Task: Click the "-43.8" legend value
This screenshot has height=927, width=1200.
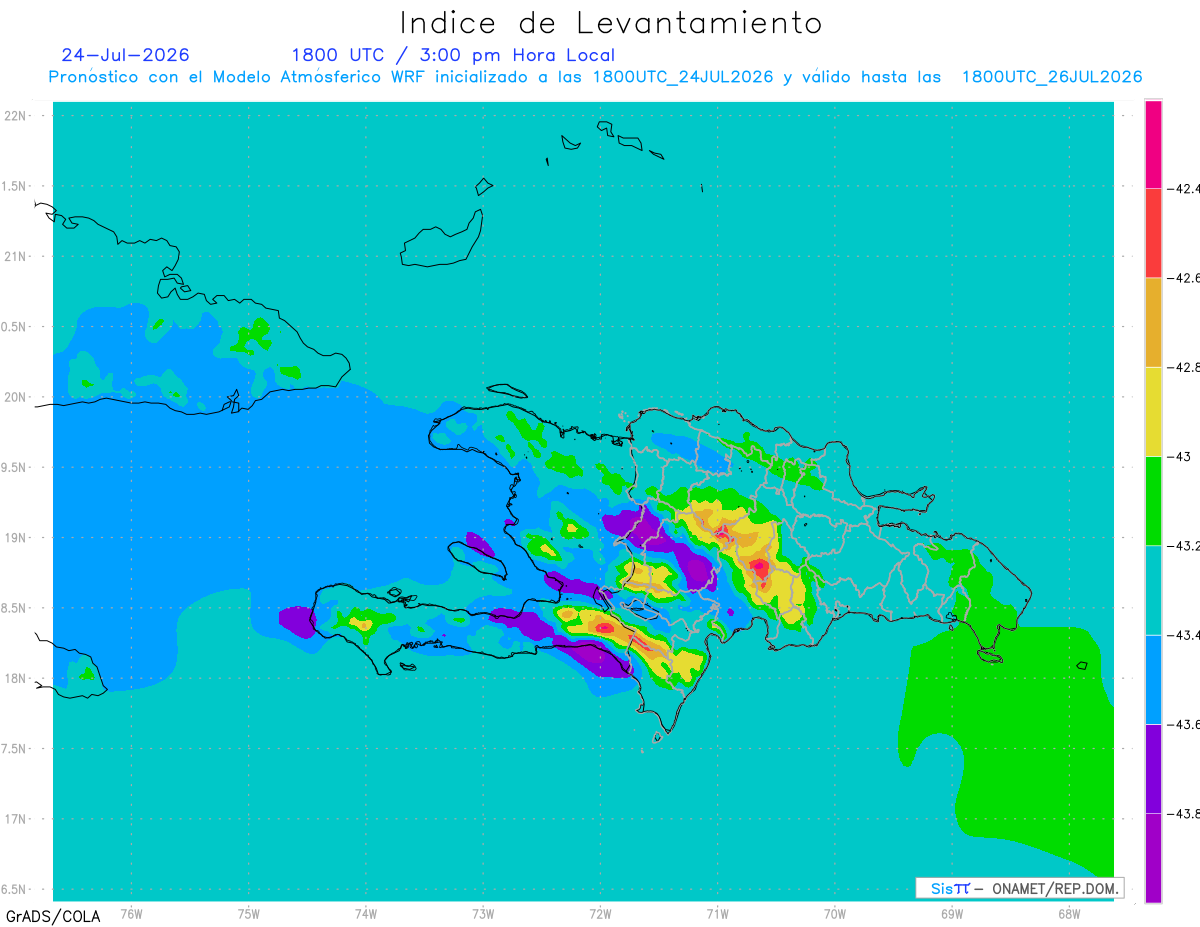Action: tap(1183, 814)
